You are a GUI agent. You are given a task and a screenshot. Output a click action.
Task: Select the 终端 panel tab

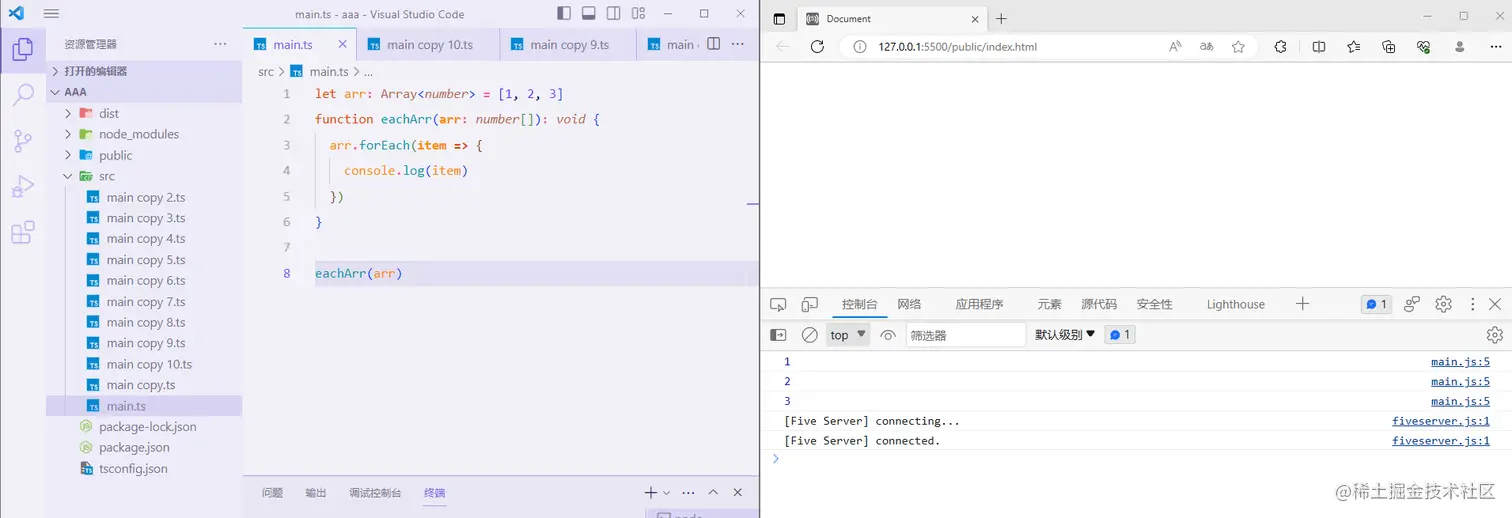pyautogui.click(x=434, y=493)
